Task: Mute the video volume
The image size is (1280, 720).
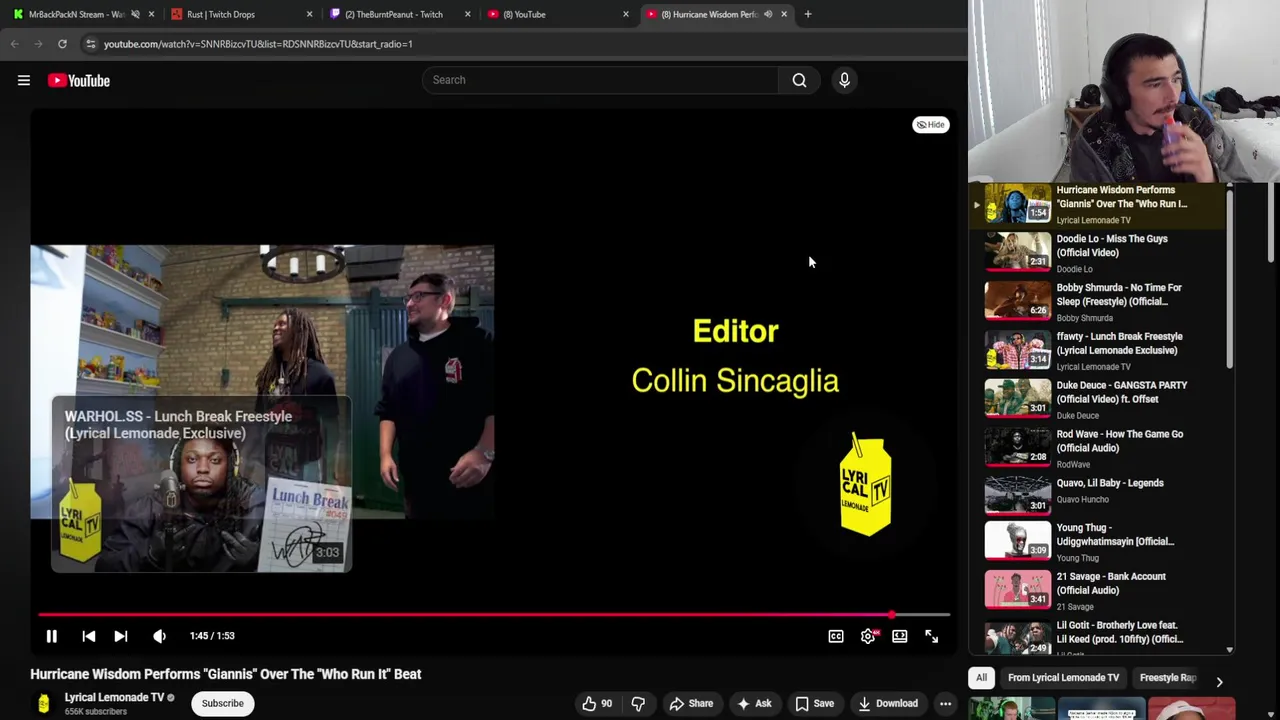Action: (x=159, y=636)
